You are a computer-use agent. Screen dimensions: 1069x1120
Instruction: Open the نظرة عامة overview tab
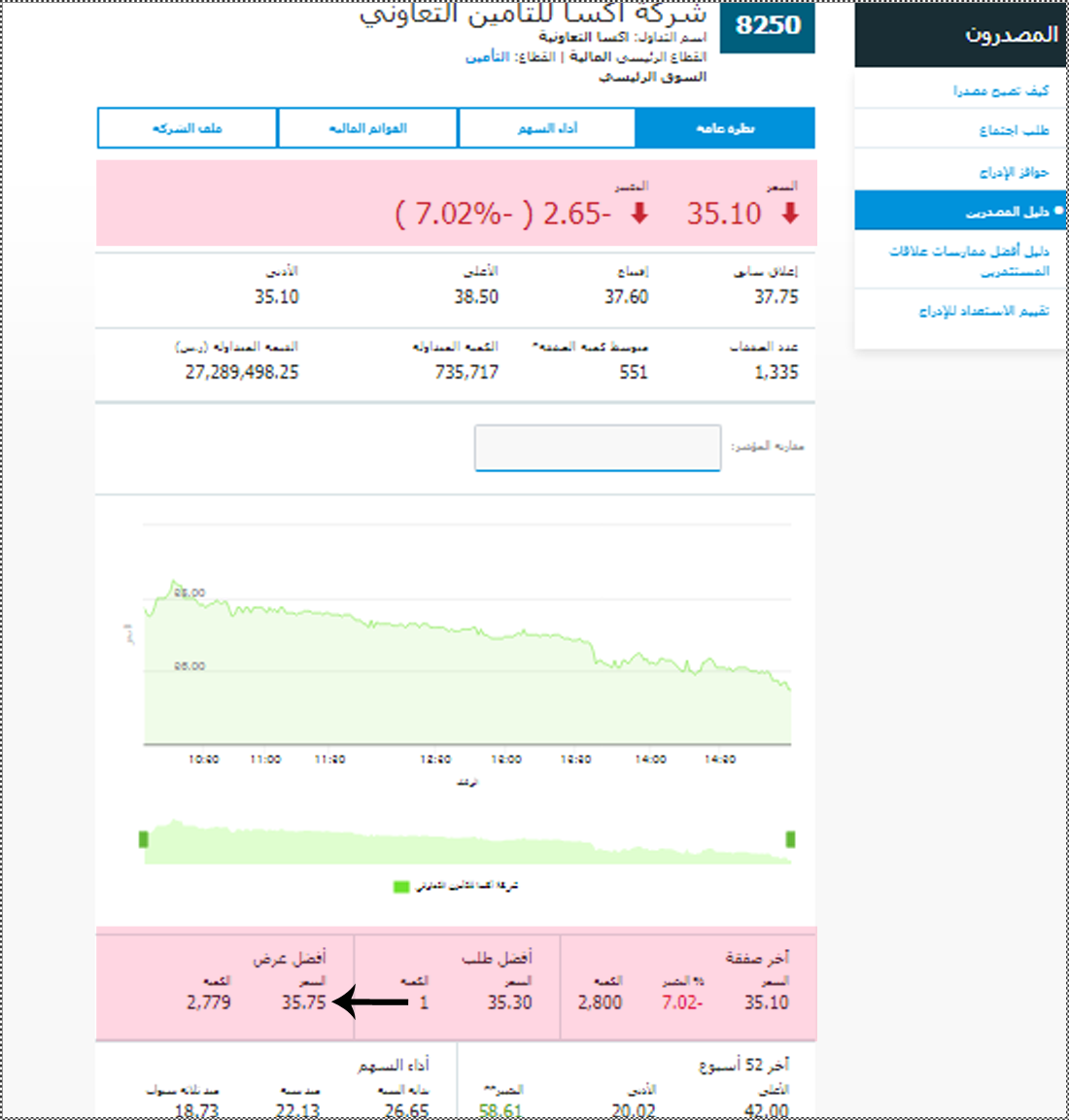pos(725,128)
